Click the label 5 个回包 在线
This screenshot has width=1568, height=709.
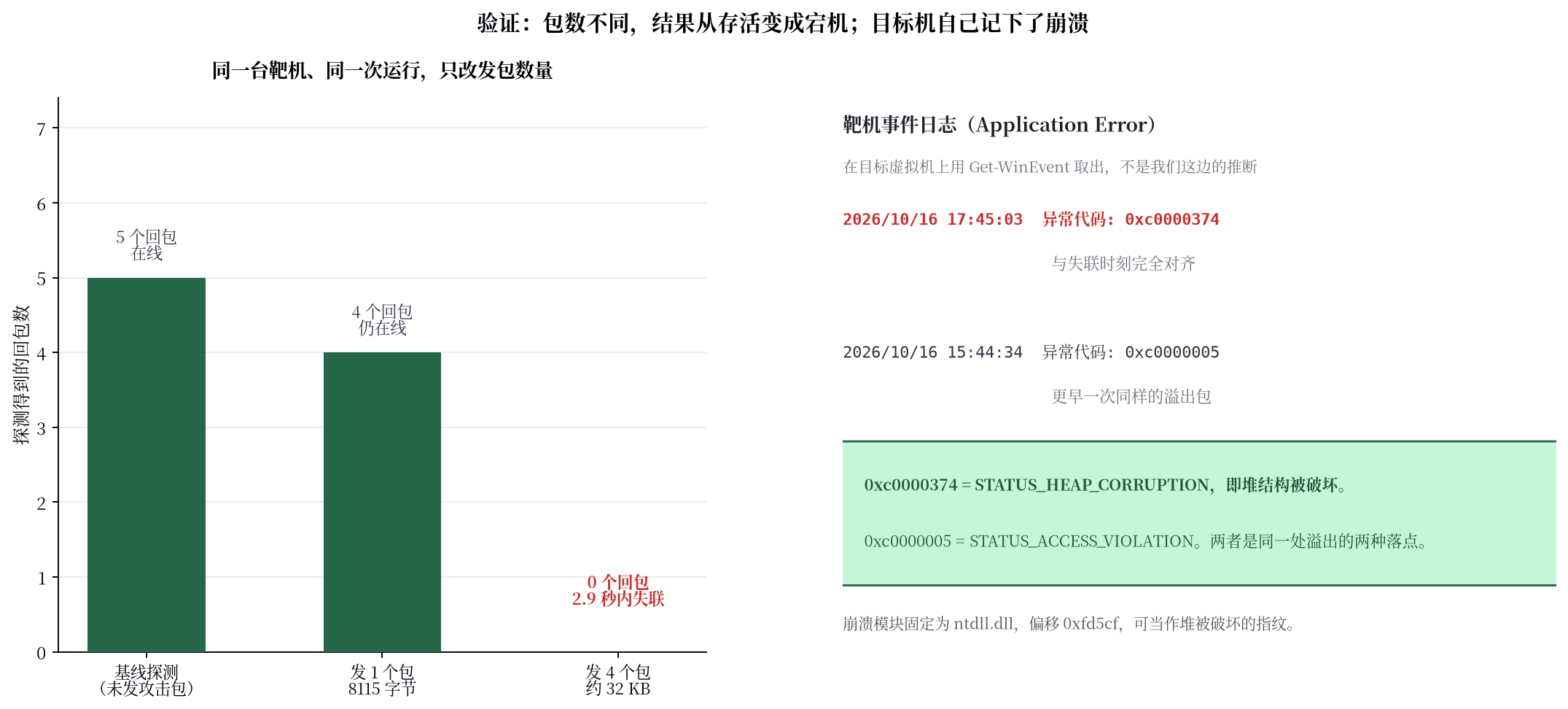point(147,245)
